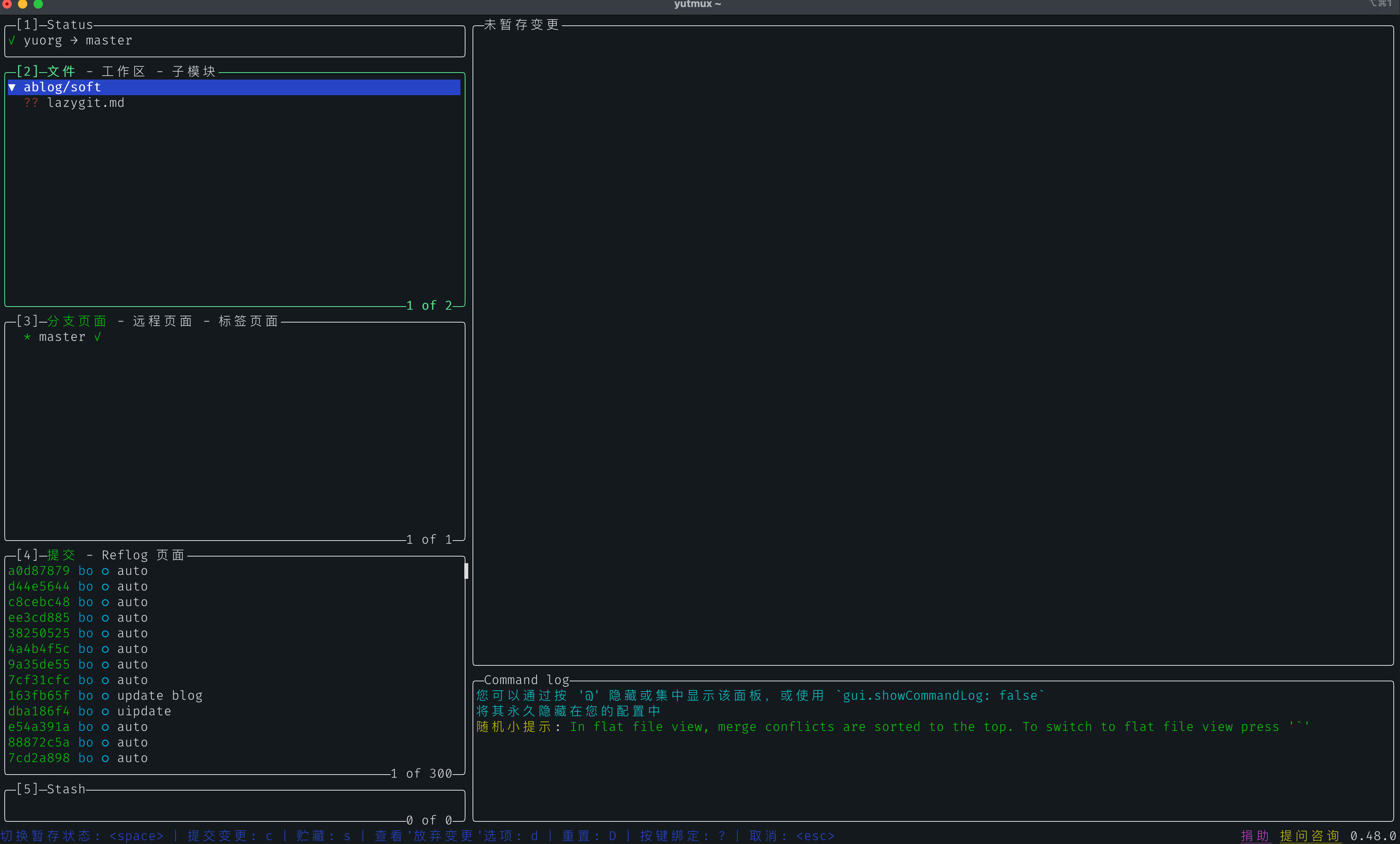
Task: Select commit c8cebc48
Action: (x=234, y=602)
